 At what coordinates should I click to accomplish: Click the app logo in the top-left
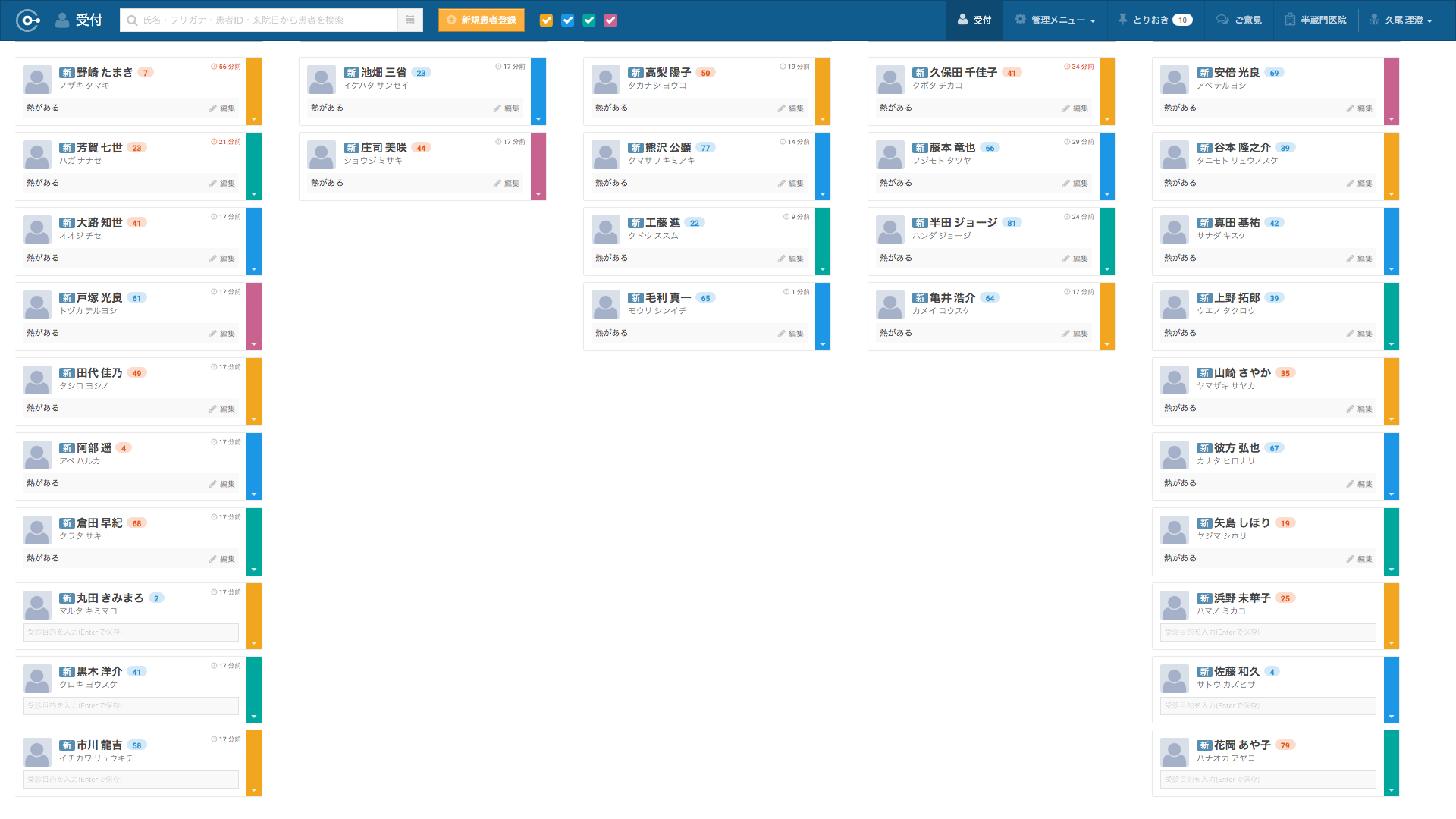pyautogui.click(x=27, y=20)
